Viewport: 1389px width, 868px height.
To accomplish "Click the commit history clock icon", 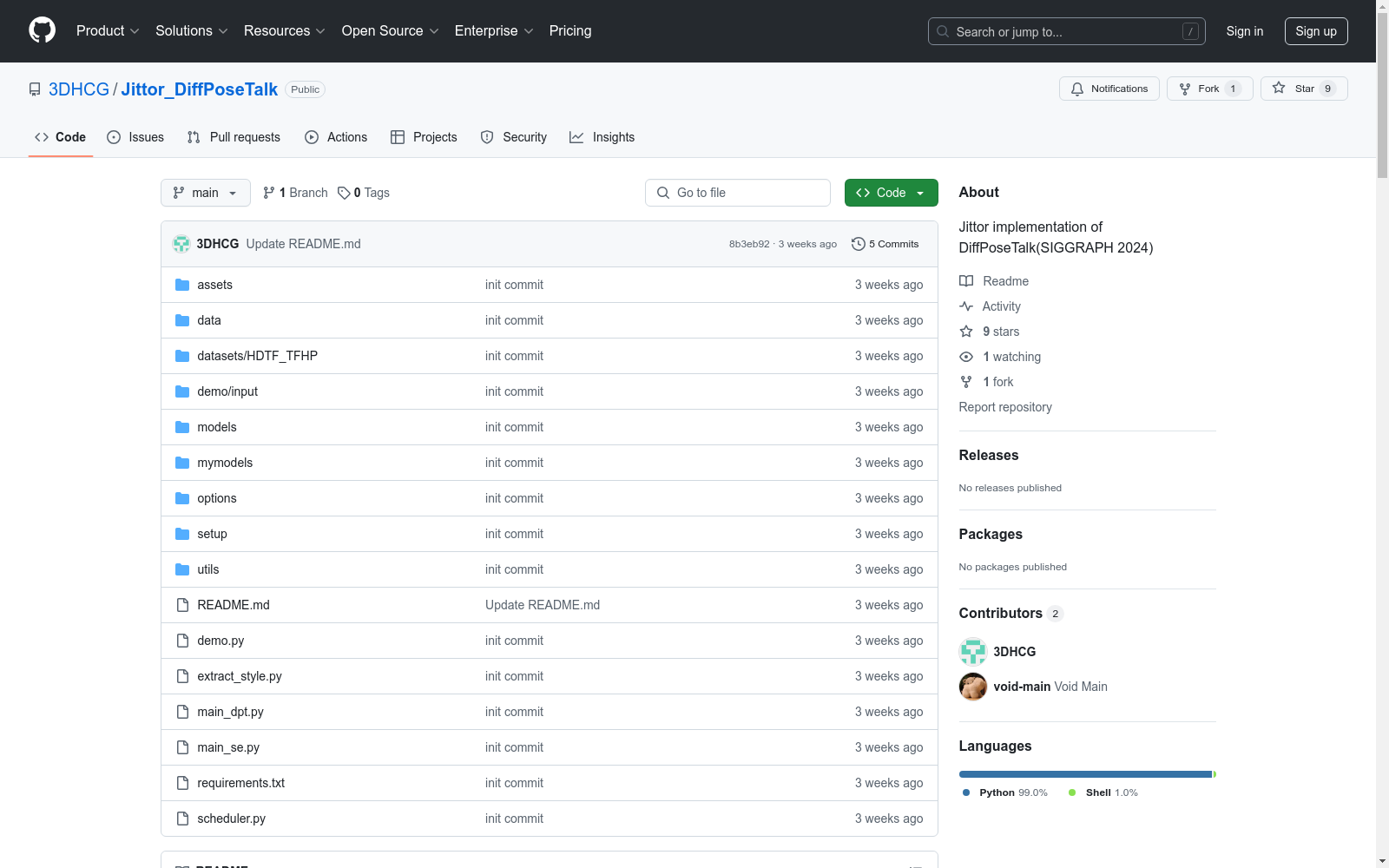I will pyautogui.click(x=859, y=244).
